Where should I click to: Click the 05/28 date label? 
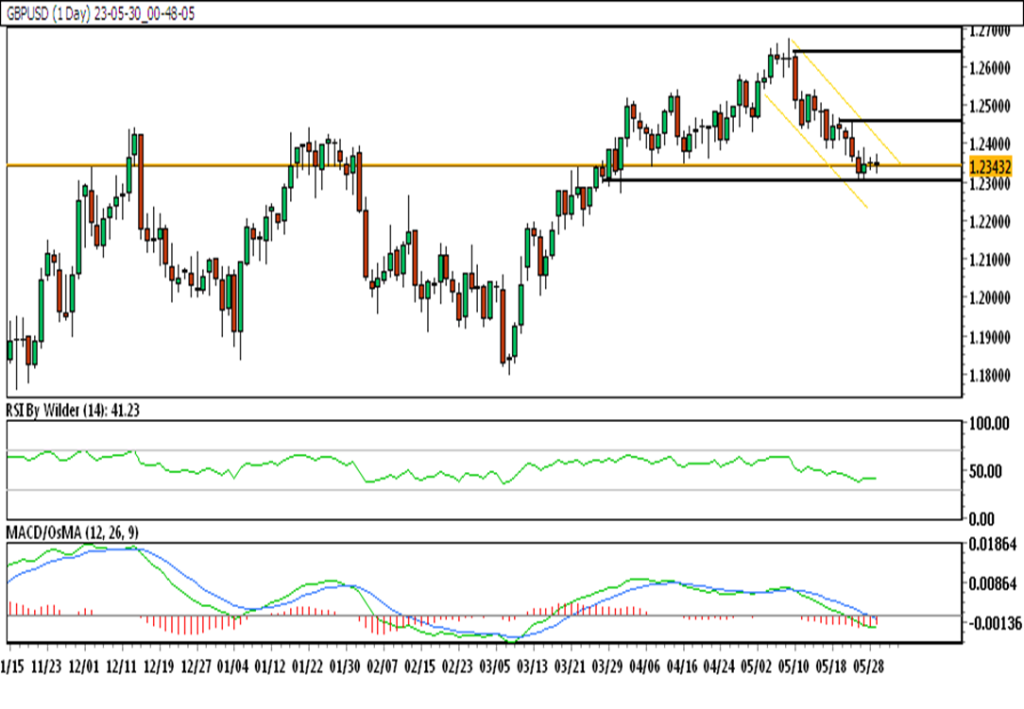coord(869,667)
